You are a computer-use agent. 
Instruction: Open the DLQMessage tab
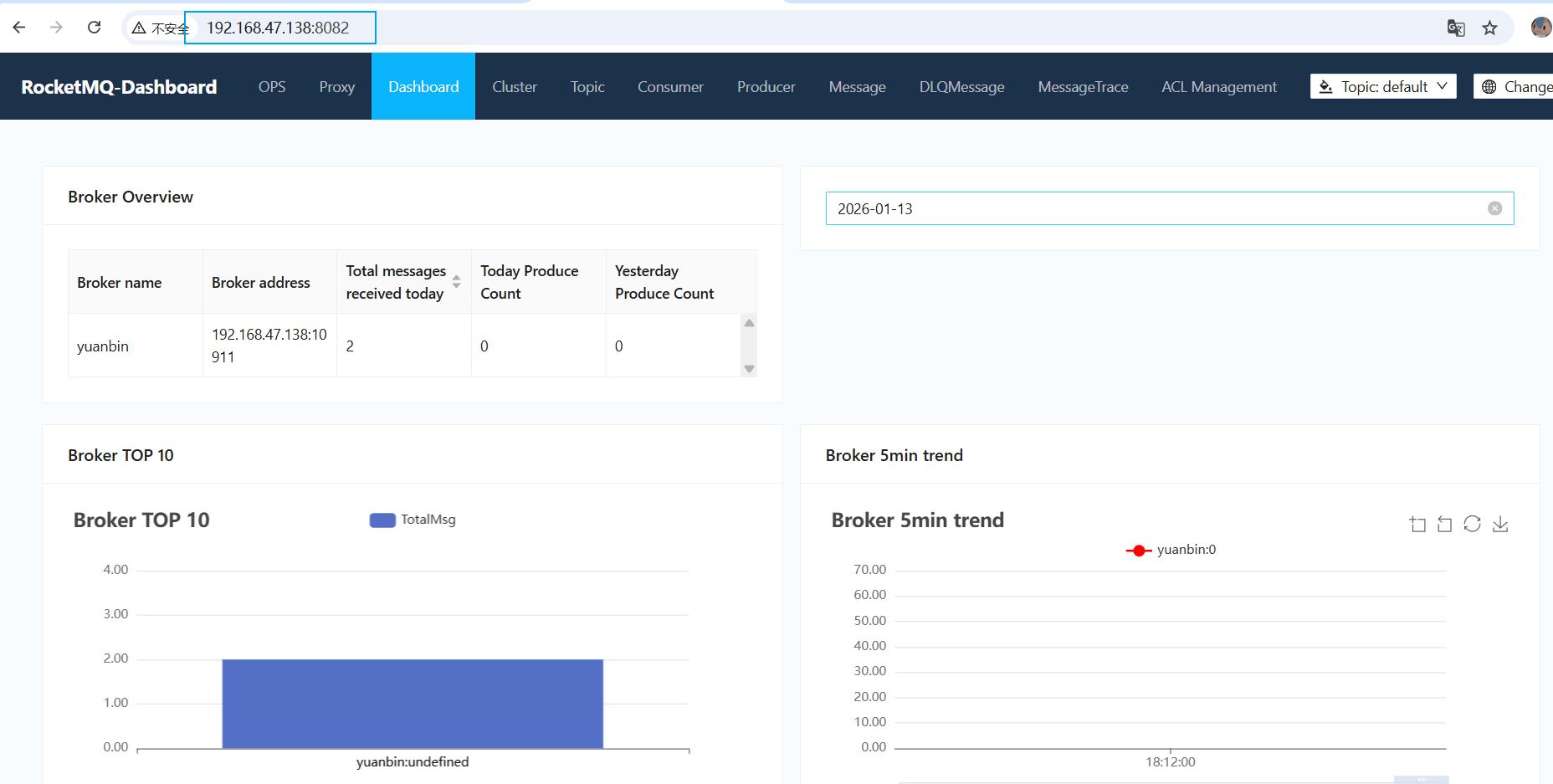click(961, 87)
